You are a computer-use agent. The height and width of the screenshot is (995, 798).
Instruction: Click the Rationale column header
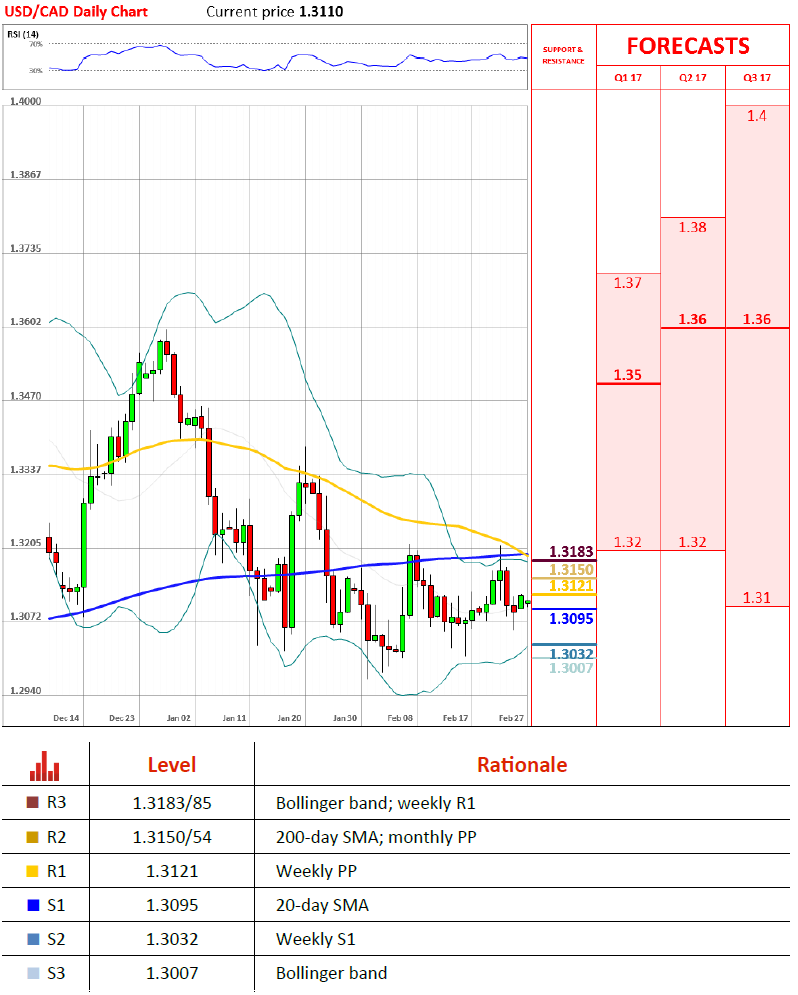[x=521, y=765]
